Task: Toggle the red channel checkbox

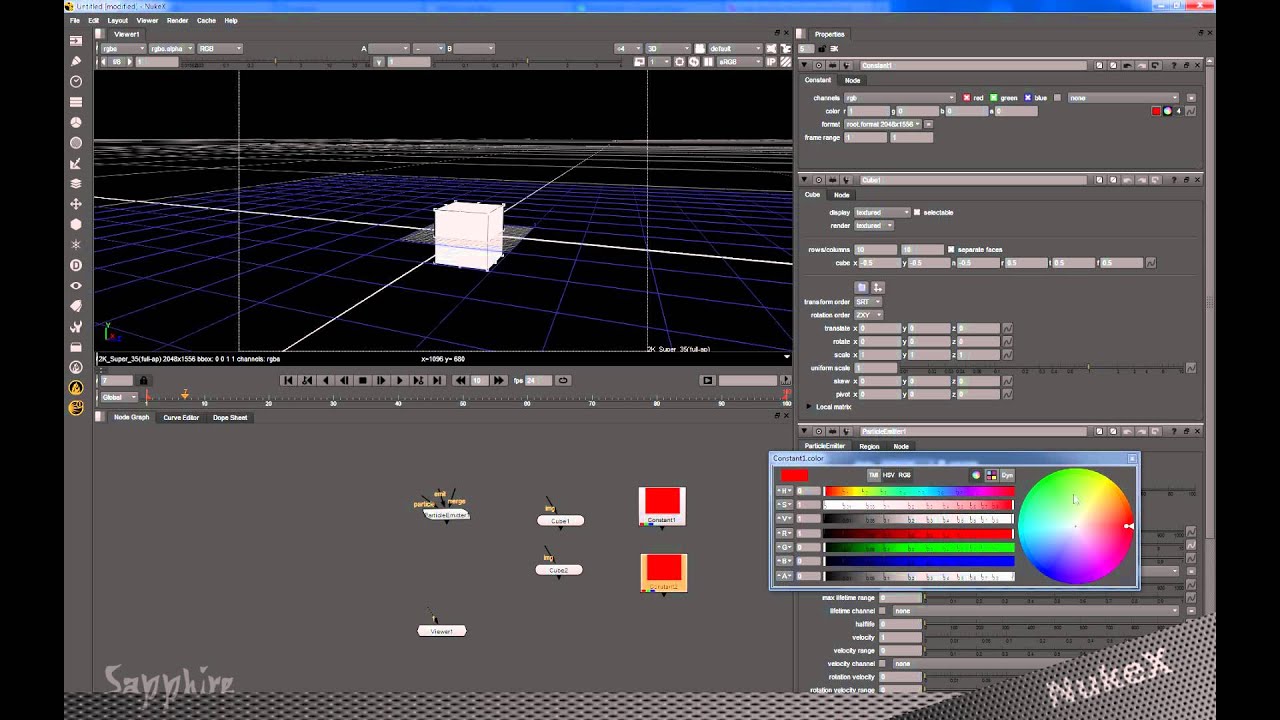Action: [966, 98]
